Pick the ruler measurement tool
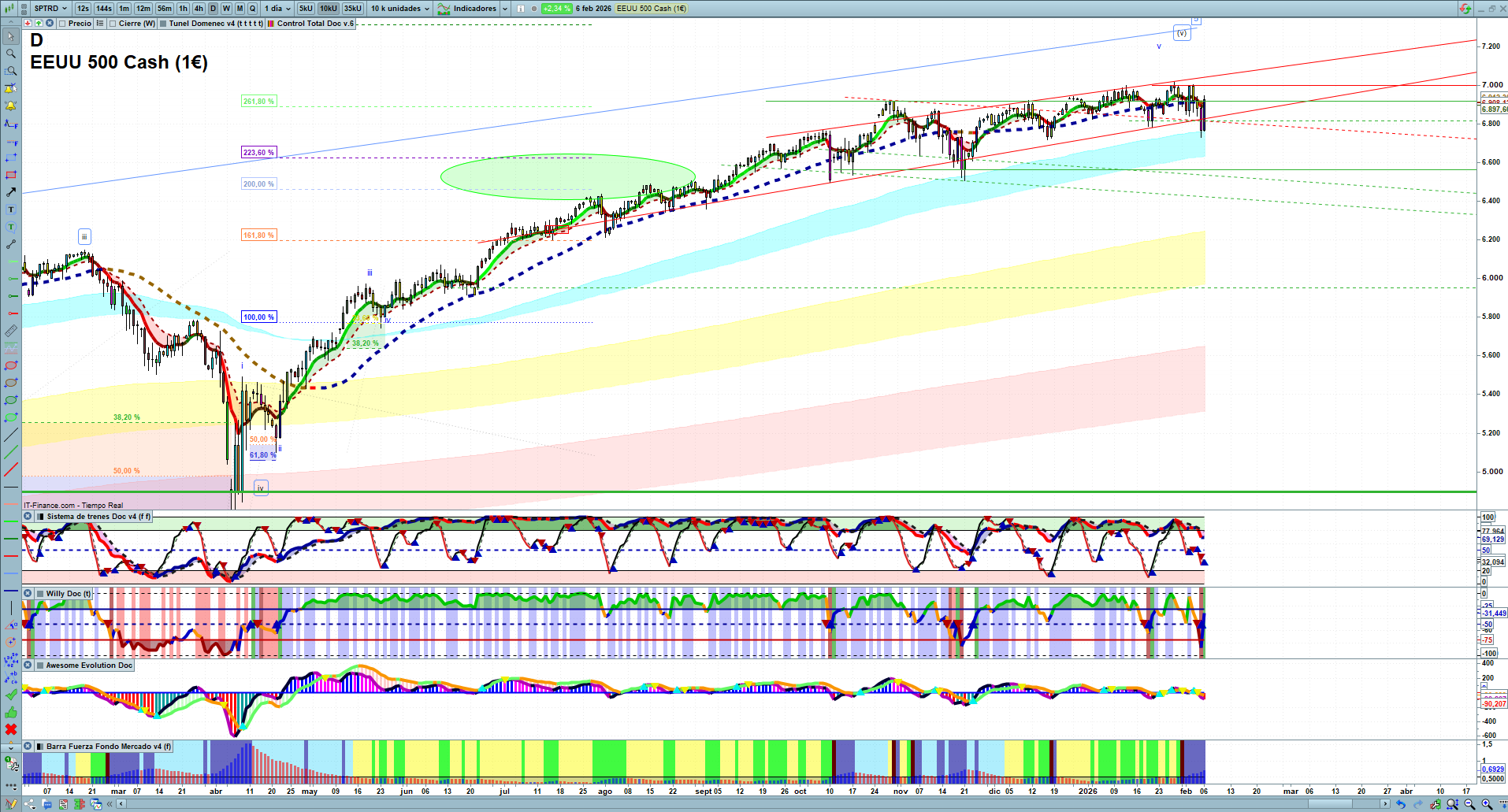 [11, 331]
